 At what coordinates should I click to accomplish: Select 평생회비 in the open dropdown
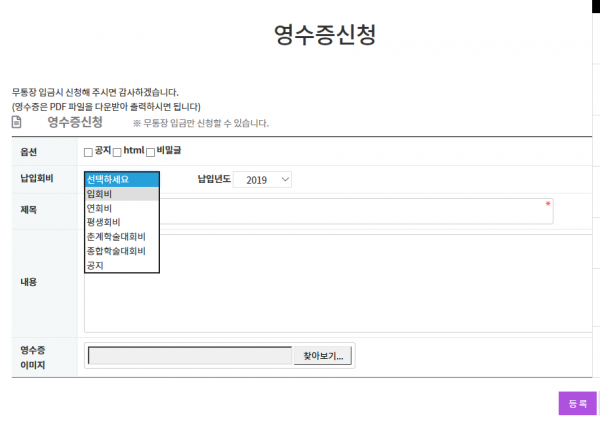pyautogui.click(x=121, y=222)
